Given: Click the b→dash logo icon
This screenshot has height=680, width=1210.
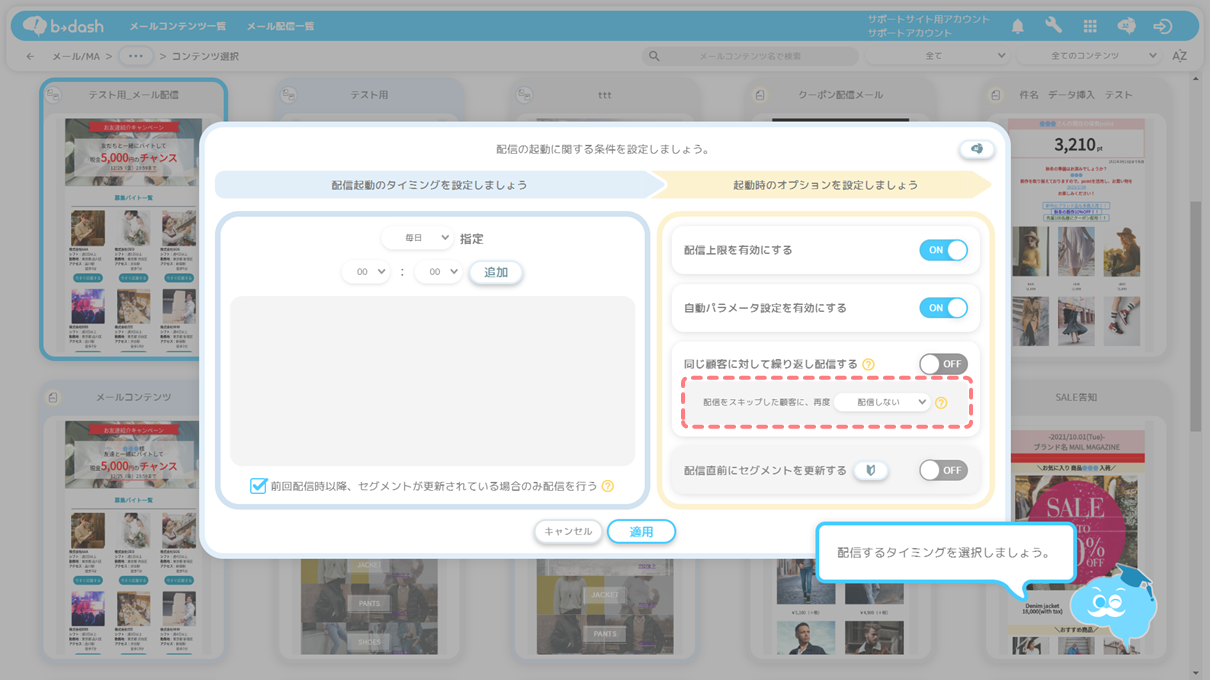Looking at the screenshot, I should pyautogui.click(x=62, y=26).
